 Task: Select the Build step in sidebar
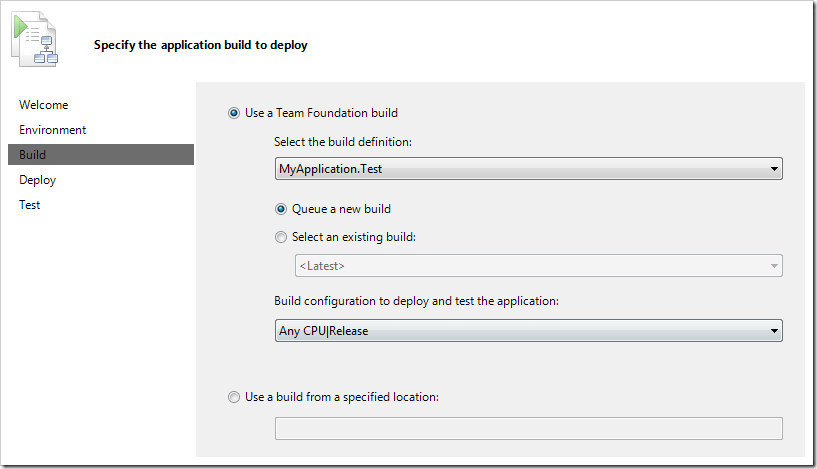(x=101, y=155)
